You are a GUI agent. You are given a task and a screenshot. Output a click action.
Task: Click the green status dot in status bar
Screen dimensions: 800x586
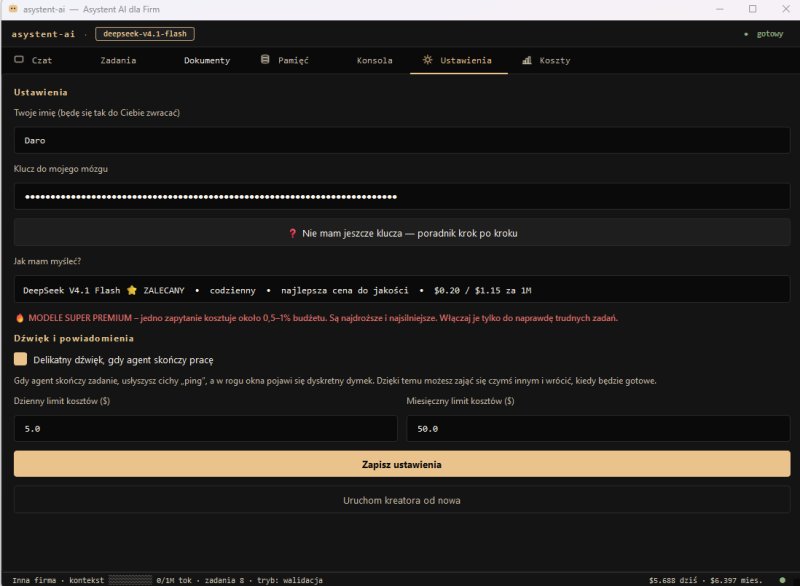point(782,580)
